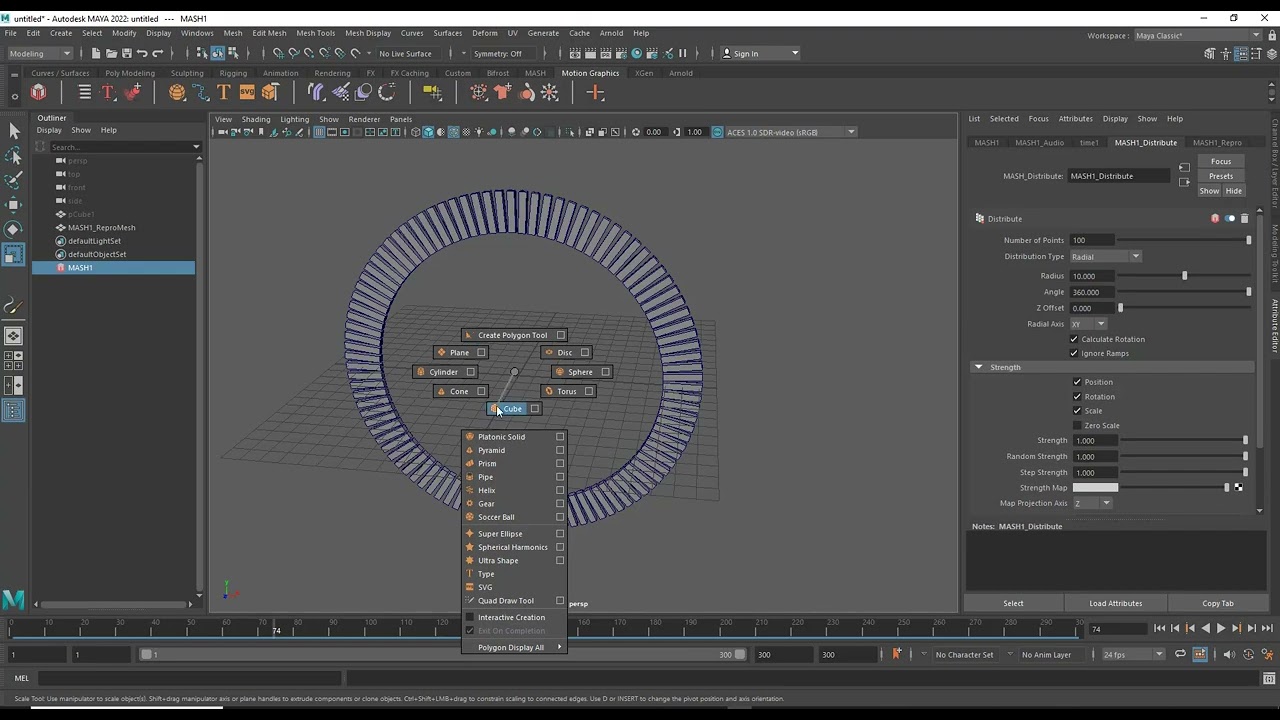Expand Polygon Display All submenu
This screenshot has width=1280, height=720.
coord(514,647)
